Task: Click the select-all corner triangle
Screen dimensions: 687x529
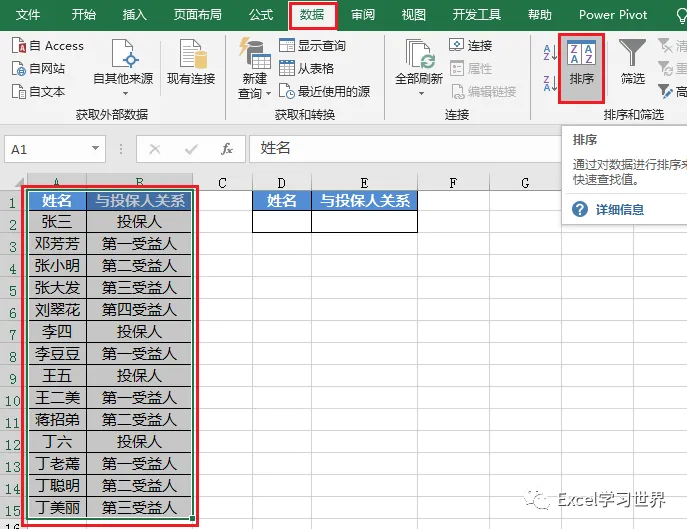Action: (19, 181)
